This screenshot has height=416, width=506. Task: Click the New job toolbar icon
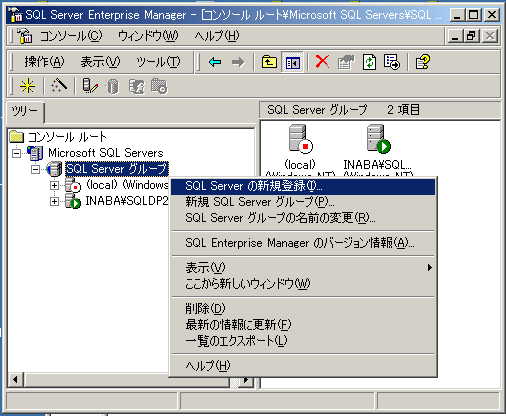click(x=159, y=86)
